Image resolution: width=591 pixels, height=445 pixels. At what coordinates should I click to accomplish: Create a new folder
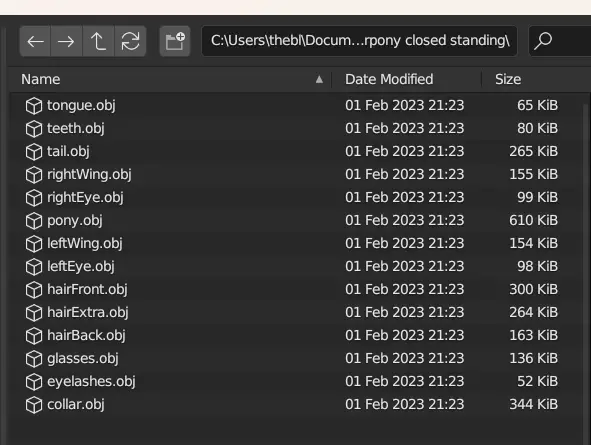pos(175,41)
